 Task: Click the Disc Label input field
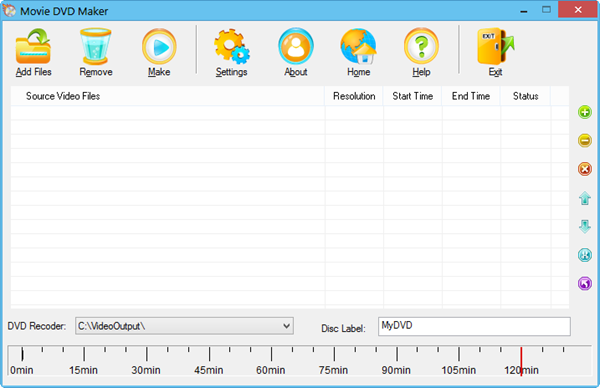tap(474, 326)
